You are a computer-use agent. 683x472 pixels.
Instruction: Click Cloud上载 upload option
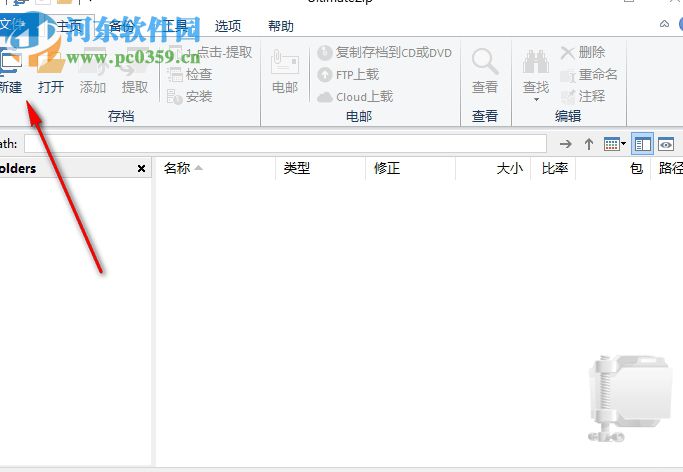(x=355, y=97)
